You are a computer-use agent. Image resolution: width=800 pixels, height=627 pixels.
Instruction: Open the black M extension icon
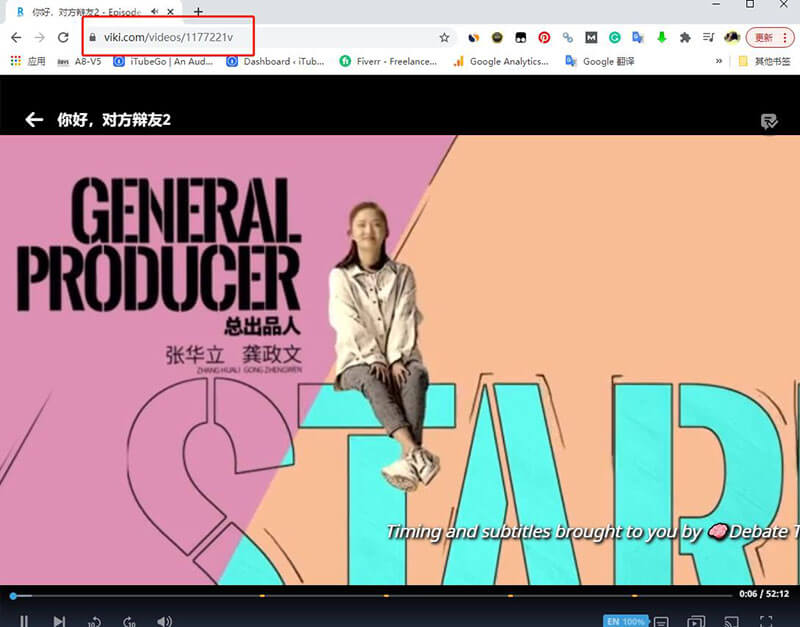pyautogui.click(x=591, y=37)
